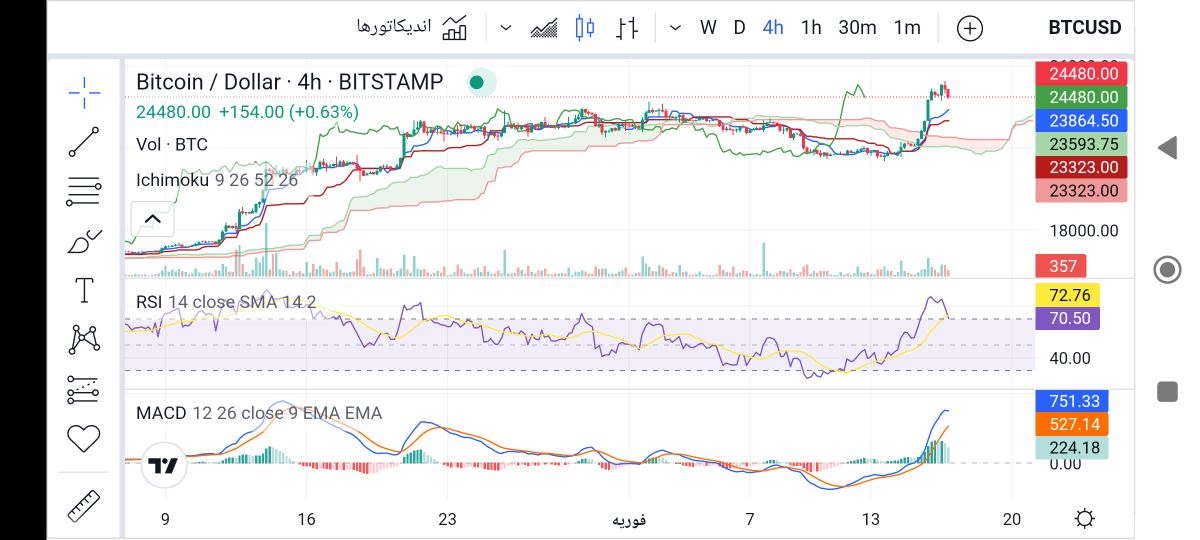
Task: Open chart settings gear icon
Action: click(1084, 519)
